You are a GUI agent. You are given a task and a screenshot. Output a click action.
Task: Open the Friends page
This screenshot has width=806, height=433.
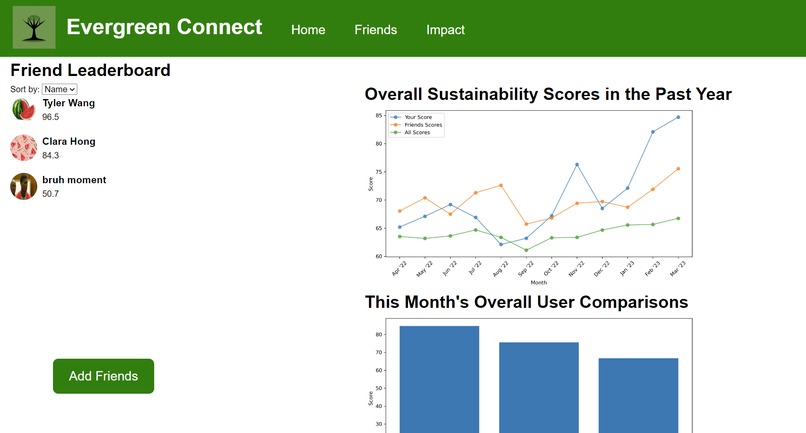[x=376, y=30]
